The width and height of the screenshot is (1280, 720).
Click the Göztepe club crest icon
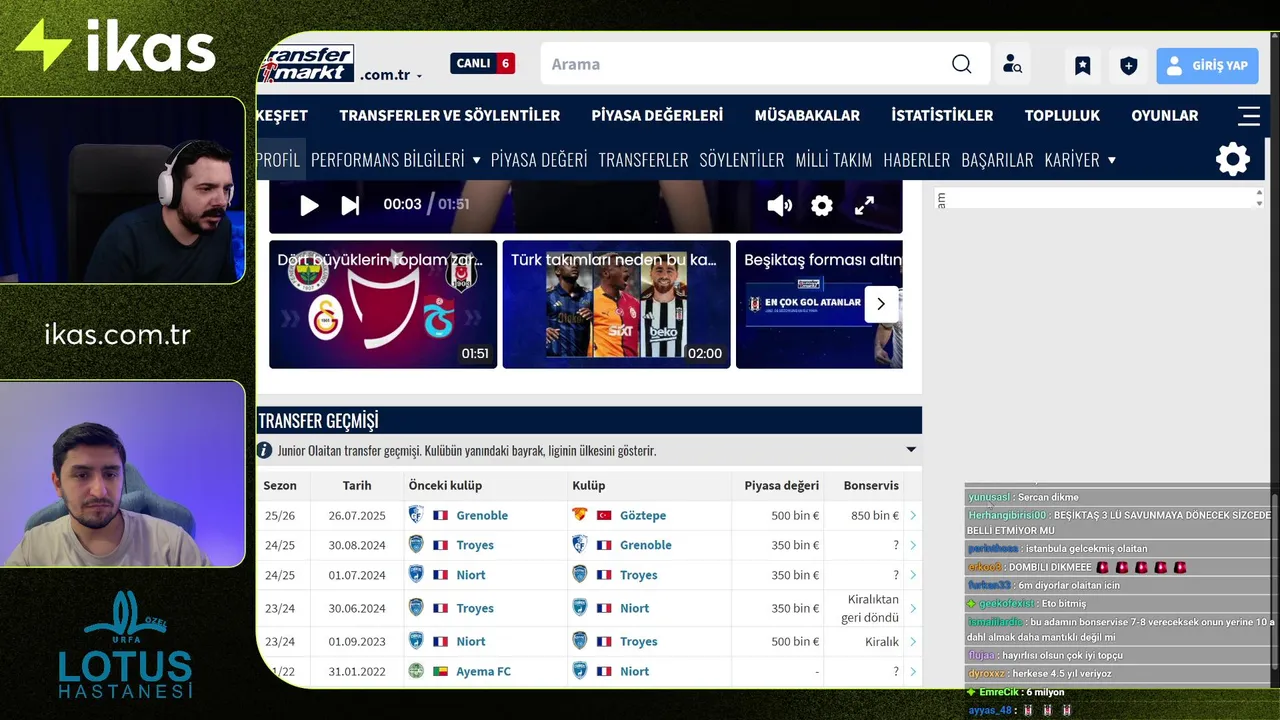579,515
